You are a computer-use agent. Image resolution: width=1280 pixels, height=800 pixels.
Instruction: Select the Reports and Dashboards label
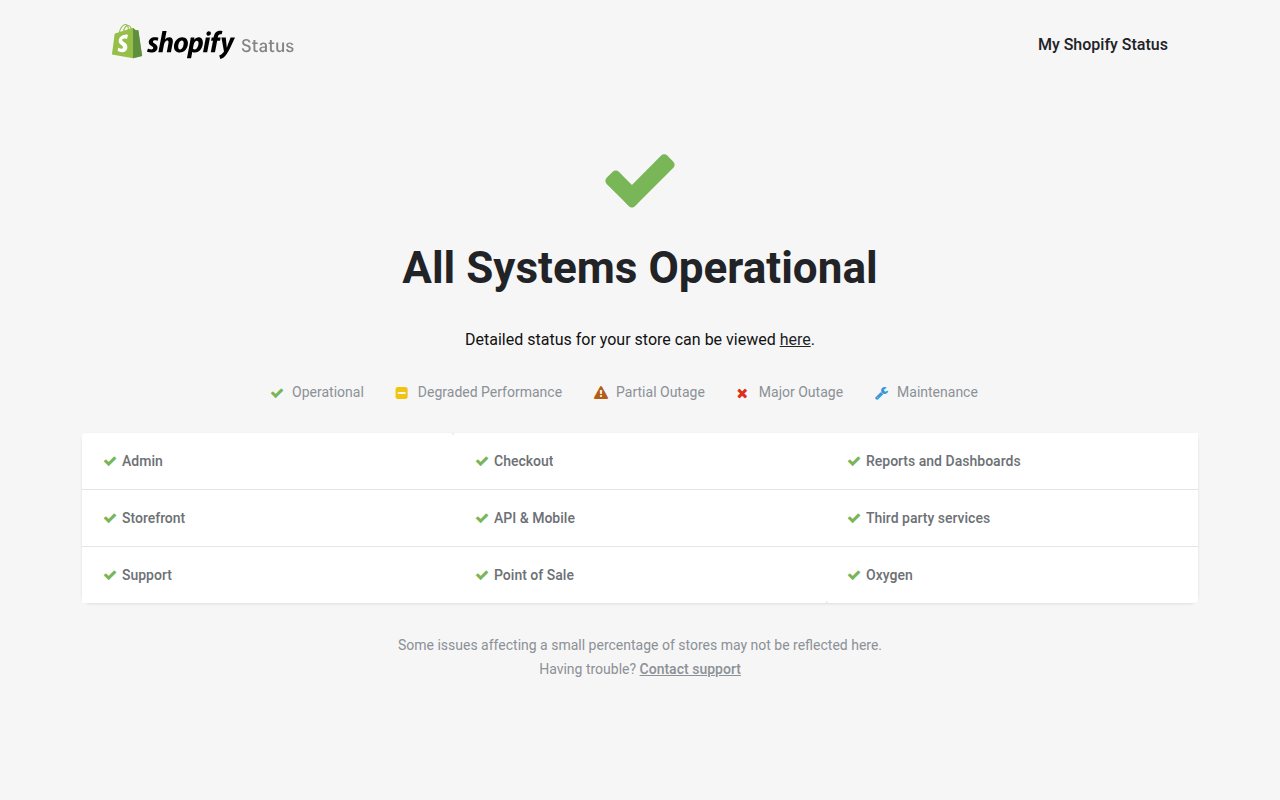(x=943, y=461)
